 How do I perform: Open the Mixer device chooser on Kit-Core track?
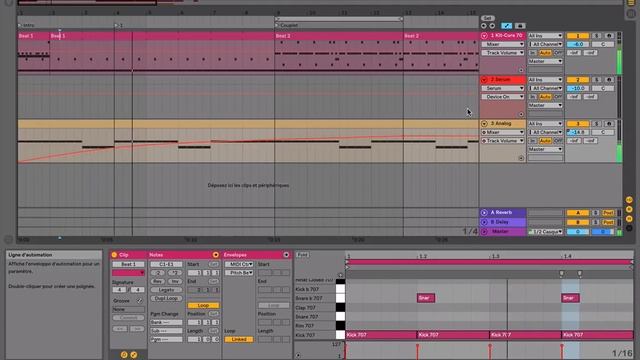click(502, 44)
